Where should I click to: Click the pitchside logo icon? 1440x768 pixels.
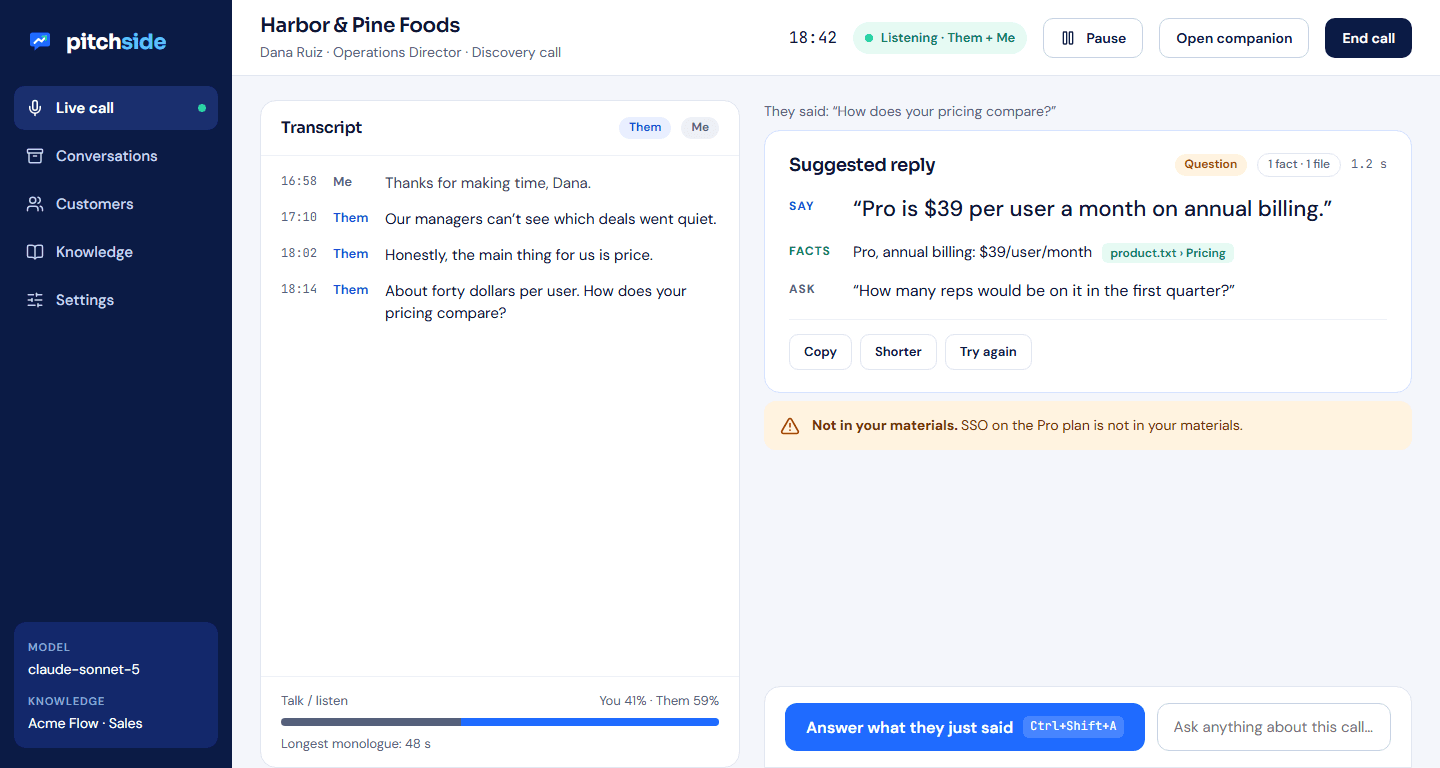(40, 41)
